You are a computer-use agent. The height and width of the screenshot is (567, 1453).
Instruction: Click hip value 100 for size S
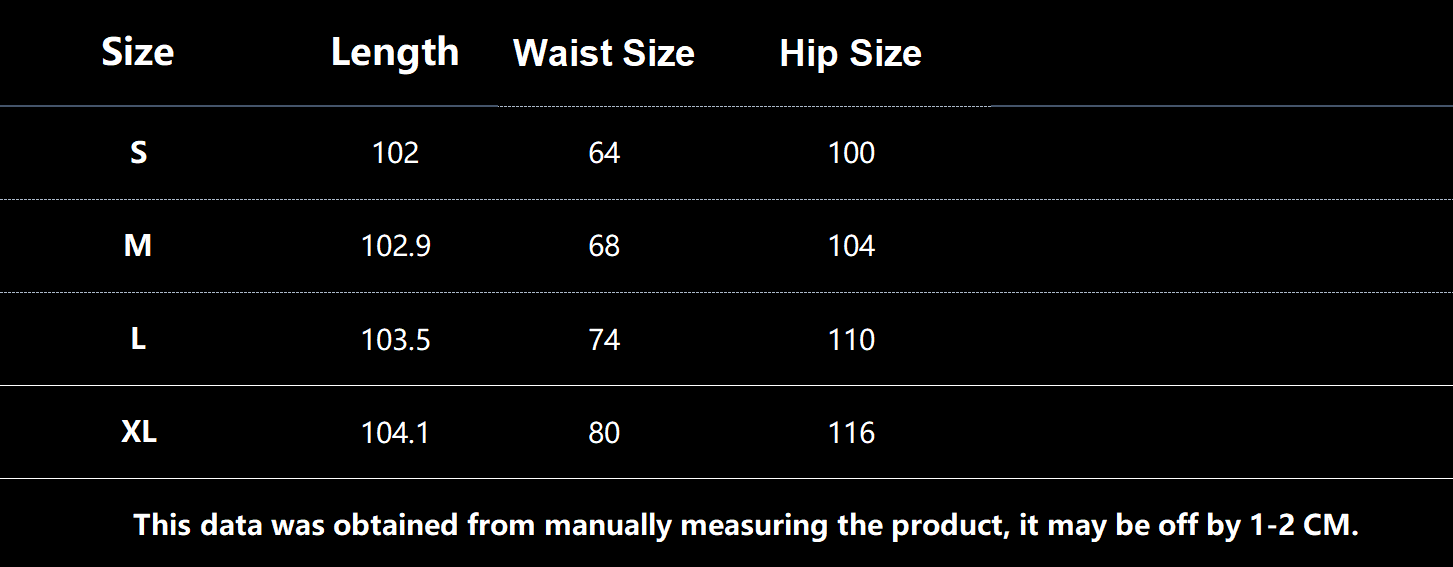click(x=851, y=153)
